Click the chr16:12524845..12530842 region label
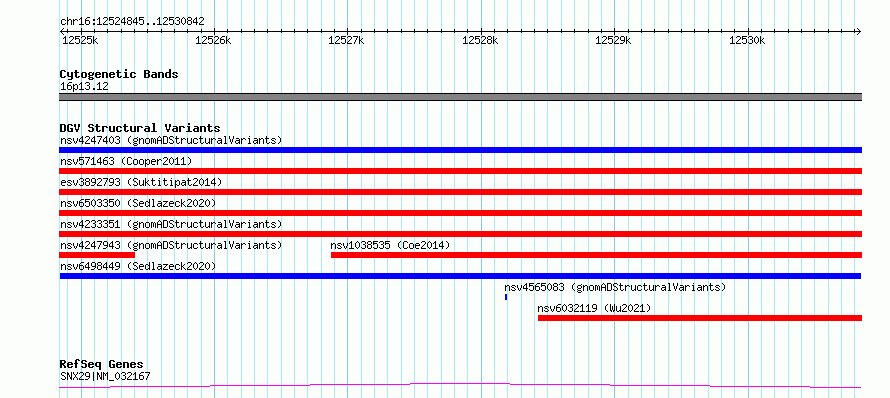Image resolution: width=890 pixels, height=398 pixels. tap(132, 22)
